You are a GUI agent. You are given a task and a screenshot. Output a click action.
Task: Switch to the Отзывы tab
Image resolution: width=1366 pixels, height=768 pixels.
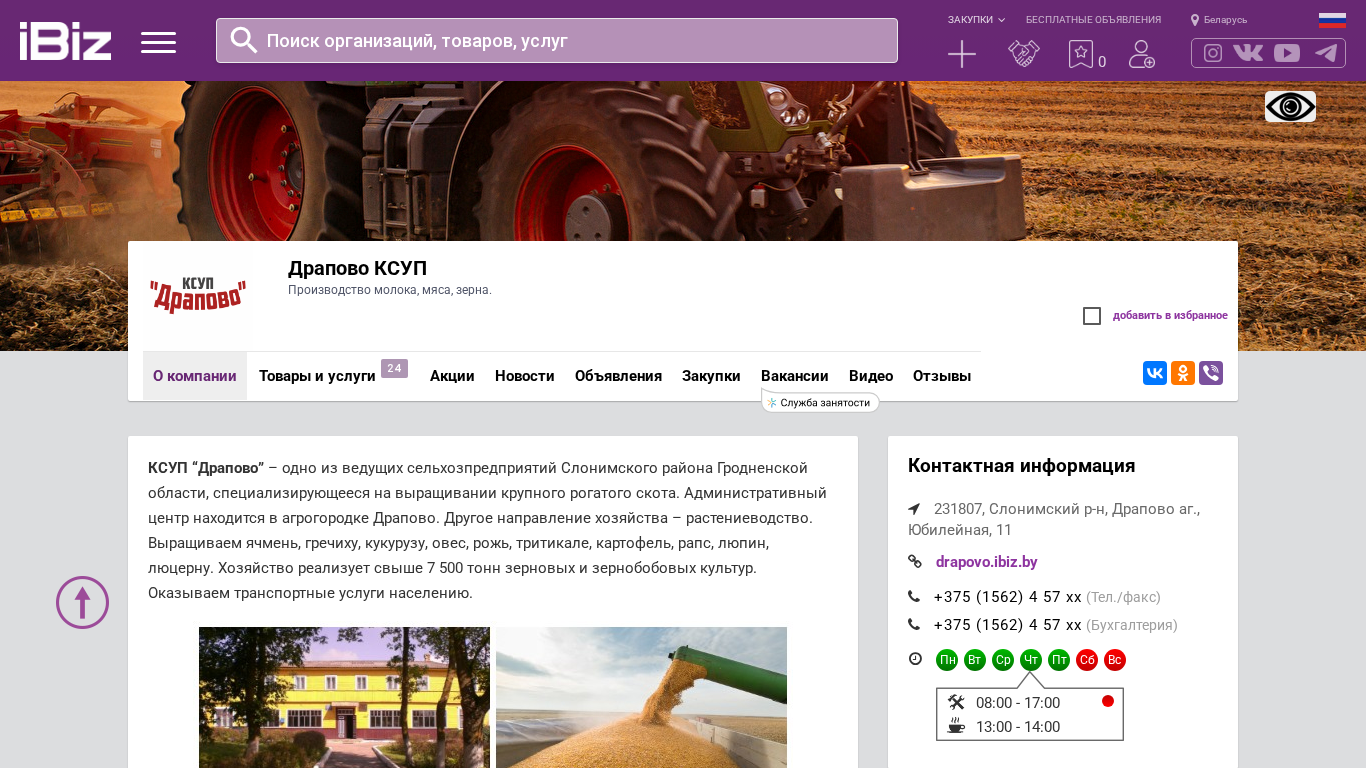(x=942, y=376)
